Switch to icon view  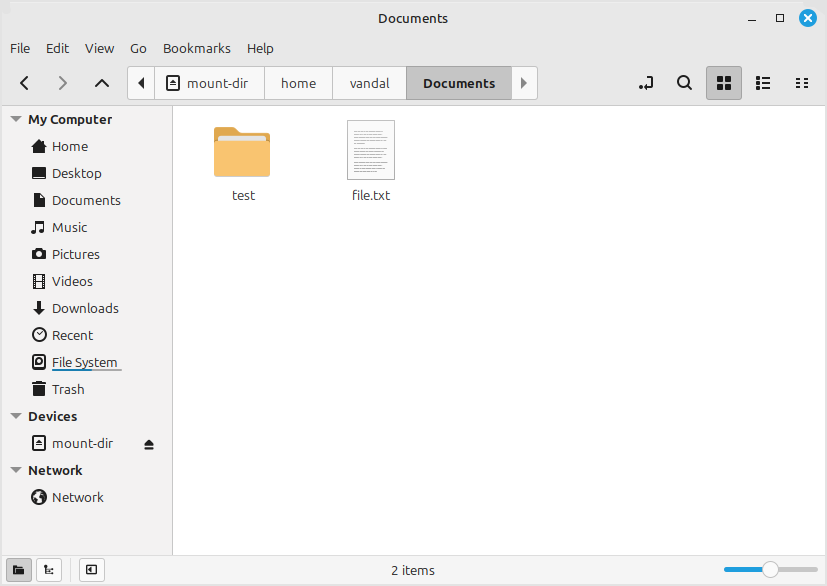tap(724, 83)
